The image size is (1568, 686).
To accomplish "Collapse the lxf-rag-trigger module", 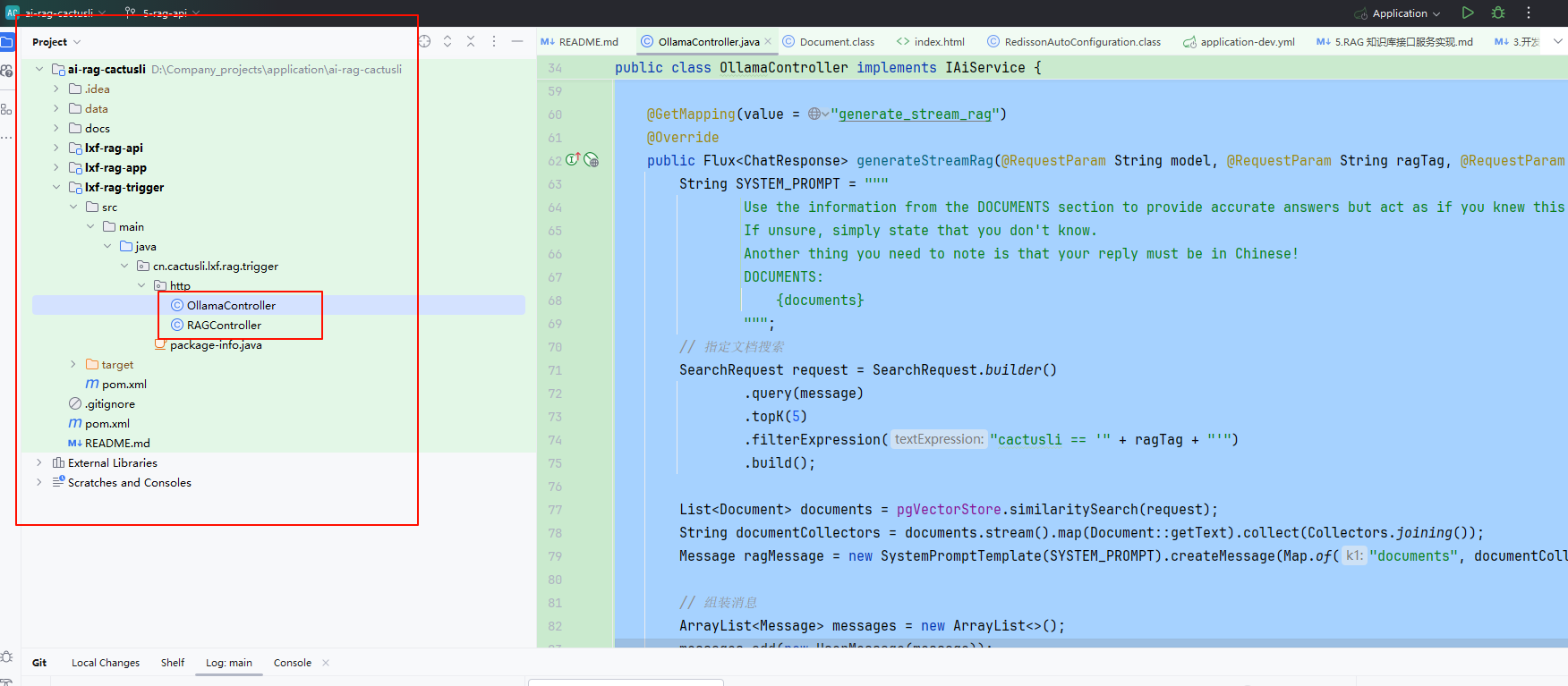I will pos(56,187).
